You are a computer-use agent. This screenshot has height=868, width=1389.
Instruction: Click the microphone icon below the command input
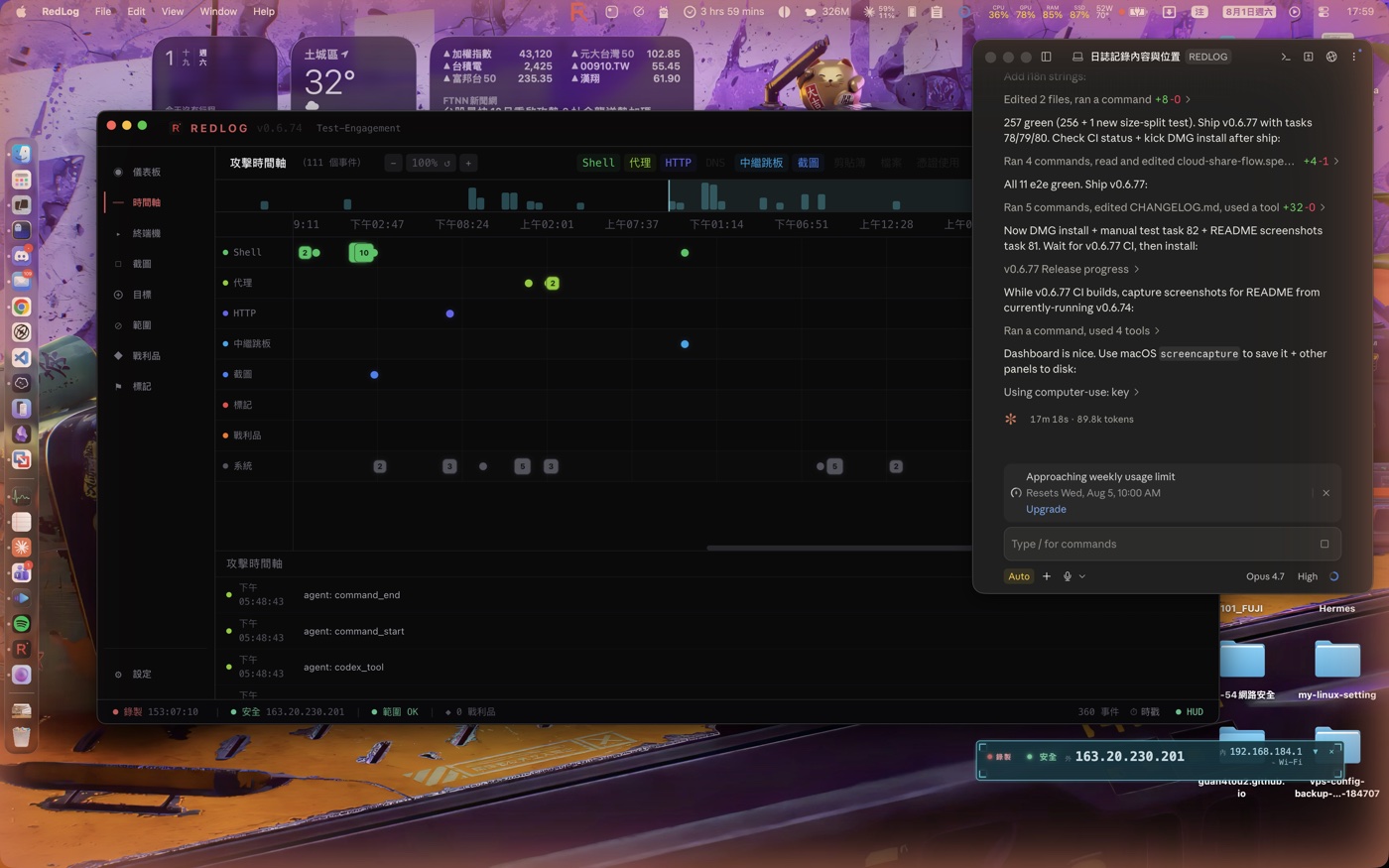[x=1068, y=576]
